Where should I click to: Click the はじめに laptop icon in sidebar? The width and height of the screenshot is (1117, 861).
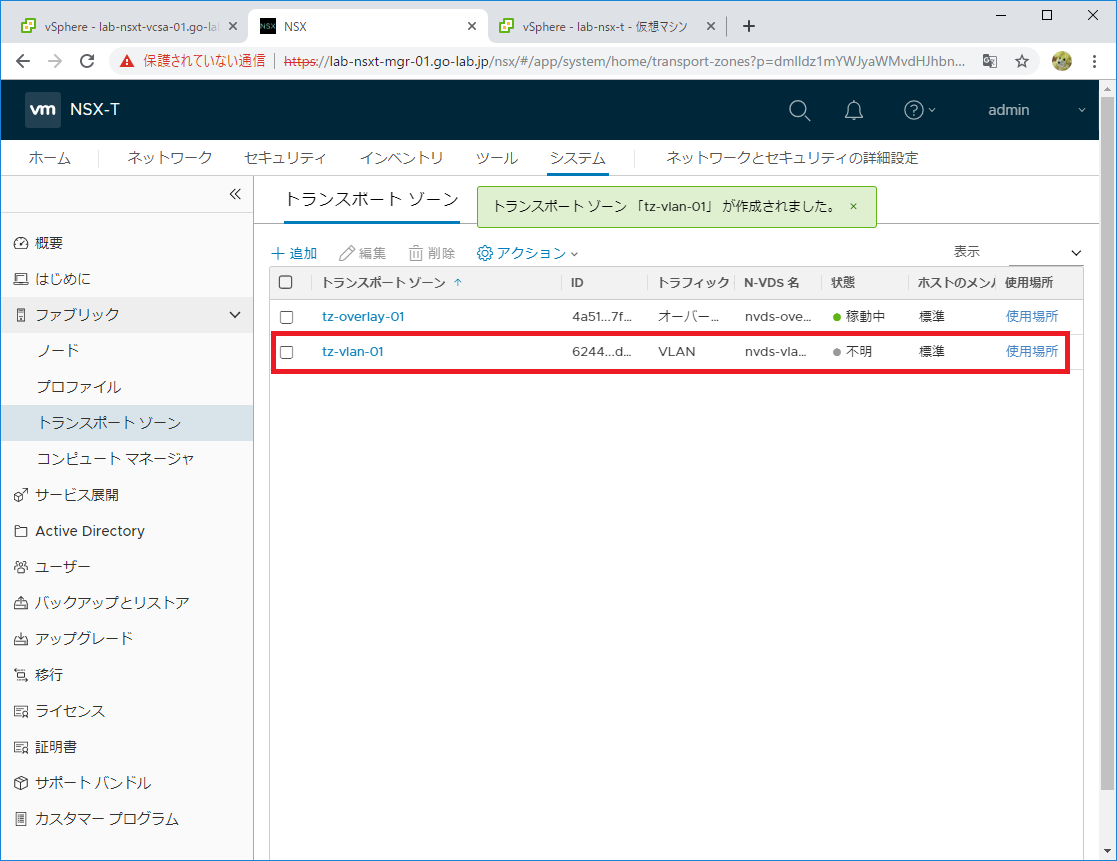click(21, 279)
